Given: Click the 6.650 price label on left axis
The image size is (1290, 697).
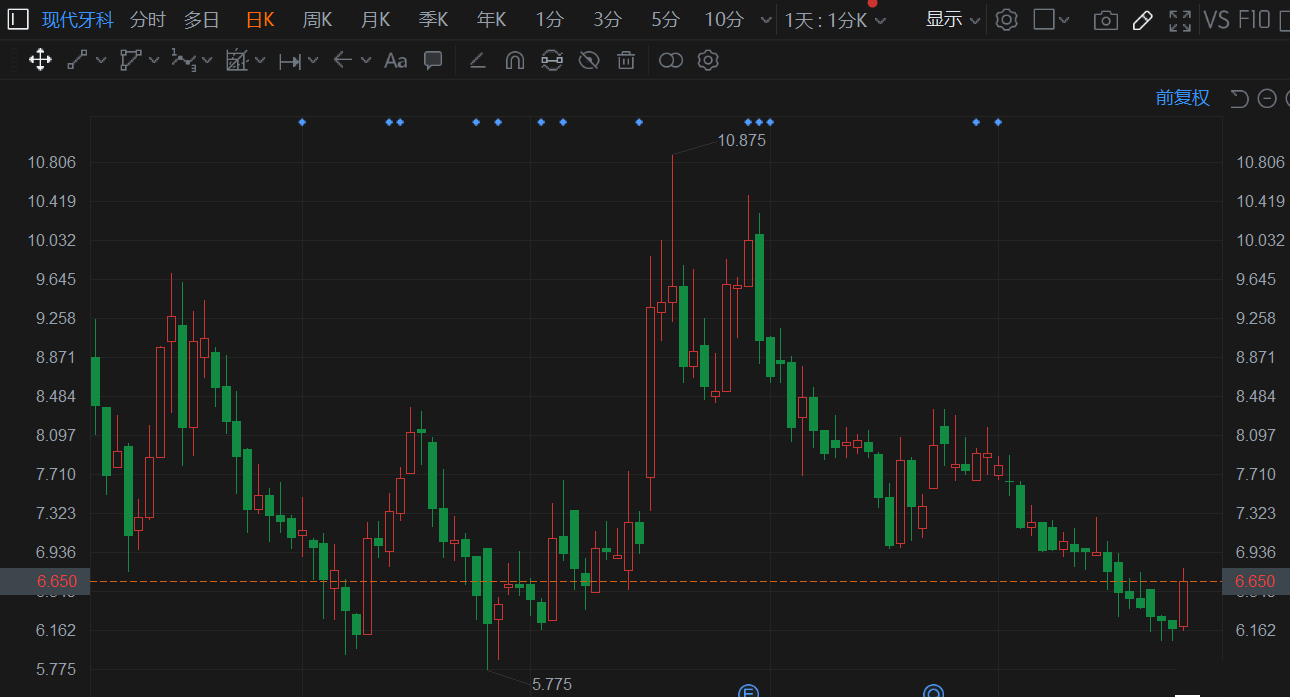Looking at the screenshot, I should tap(56, 581).
